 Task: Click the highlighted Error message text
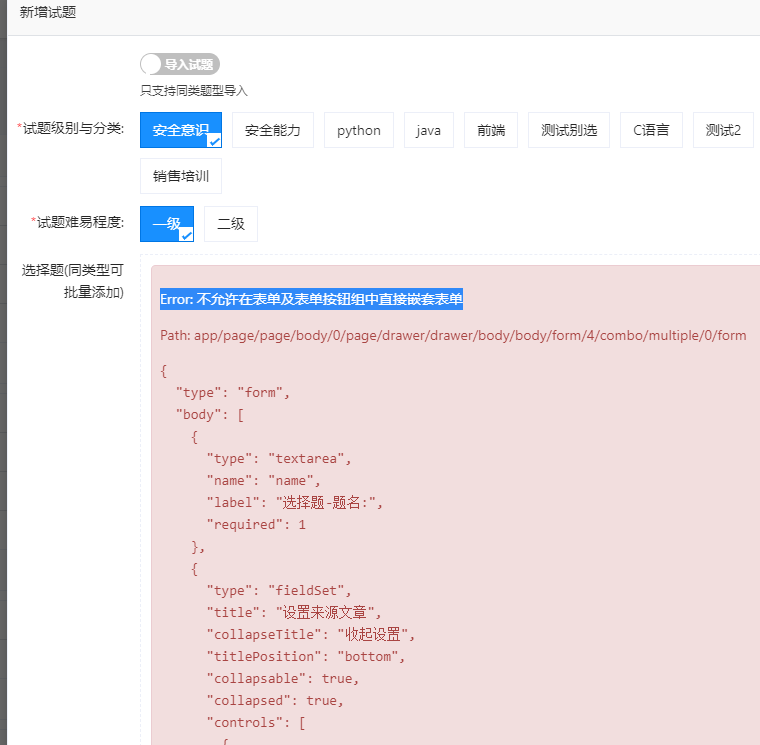(x=311, y=299)
